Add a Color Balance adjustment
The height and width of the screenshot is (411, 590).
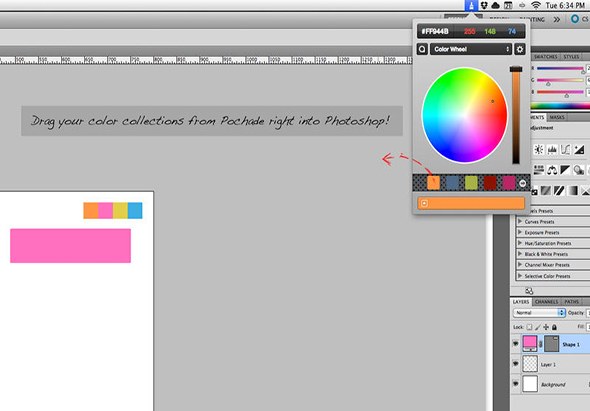click(552, 170)
